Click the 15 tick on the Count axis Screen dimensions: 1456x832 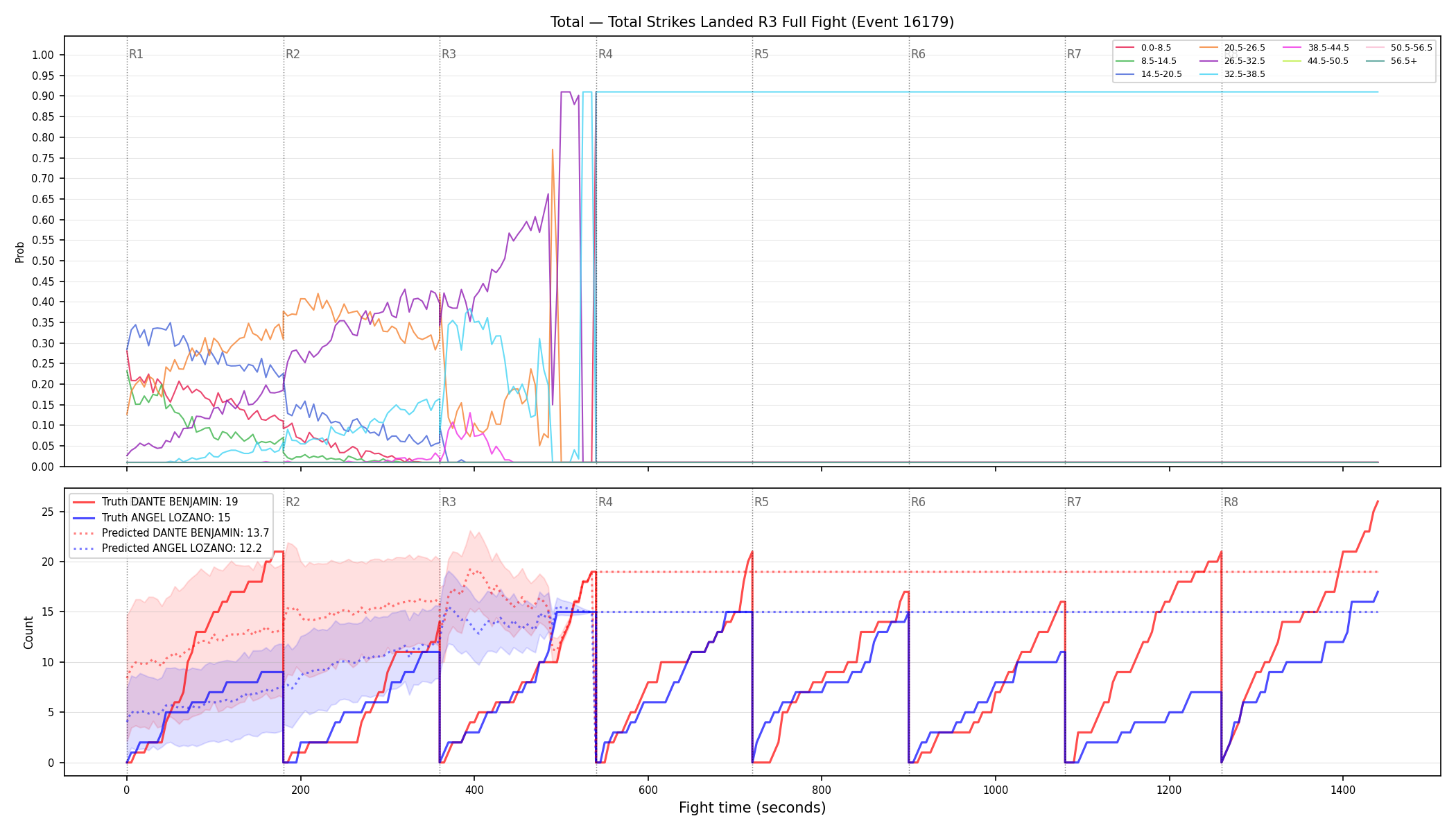(x=48, y=612)
